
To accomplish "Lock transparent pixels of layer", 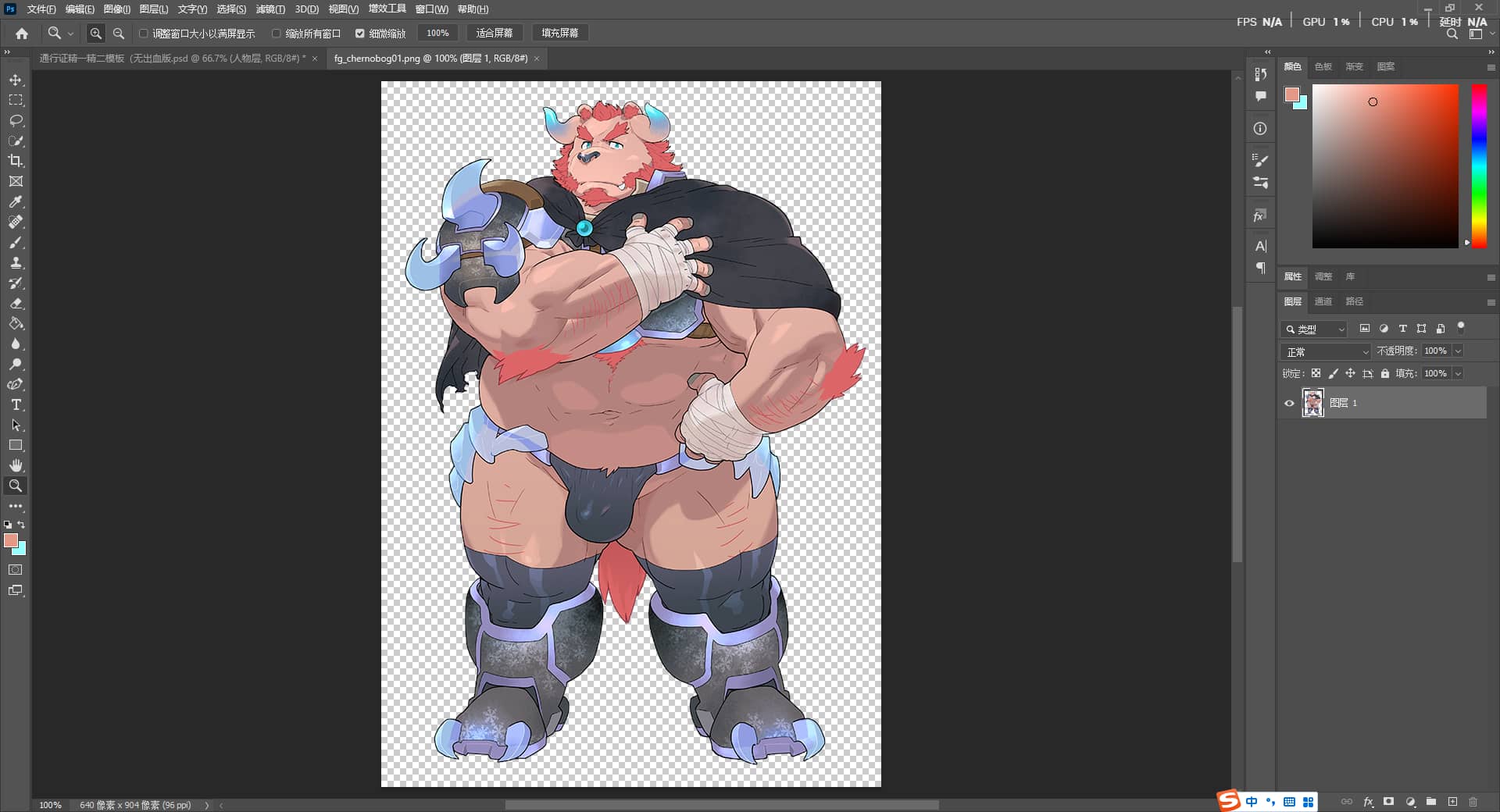I will coord(1316,374).
